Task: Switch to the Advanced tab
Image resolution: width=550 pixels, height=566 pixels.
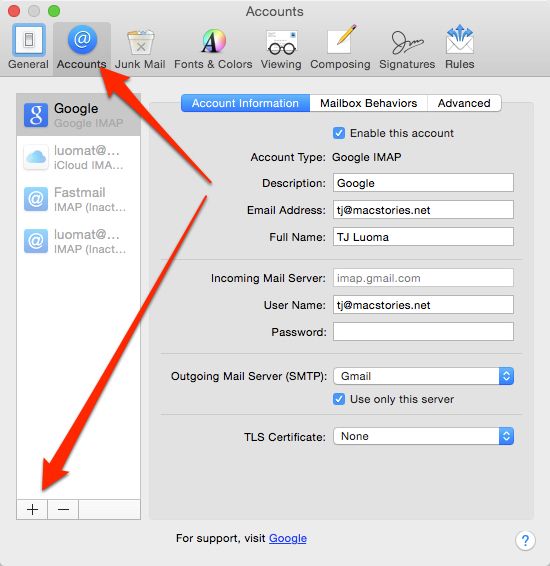Action: (464, 103)
